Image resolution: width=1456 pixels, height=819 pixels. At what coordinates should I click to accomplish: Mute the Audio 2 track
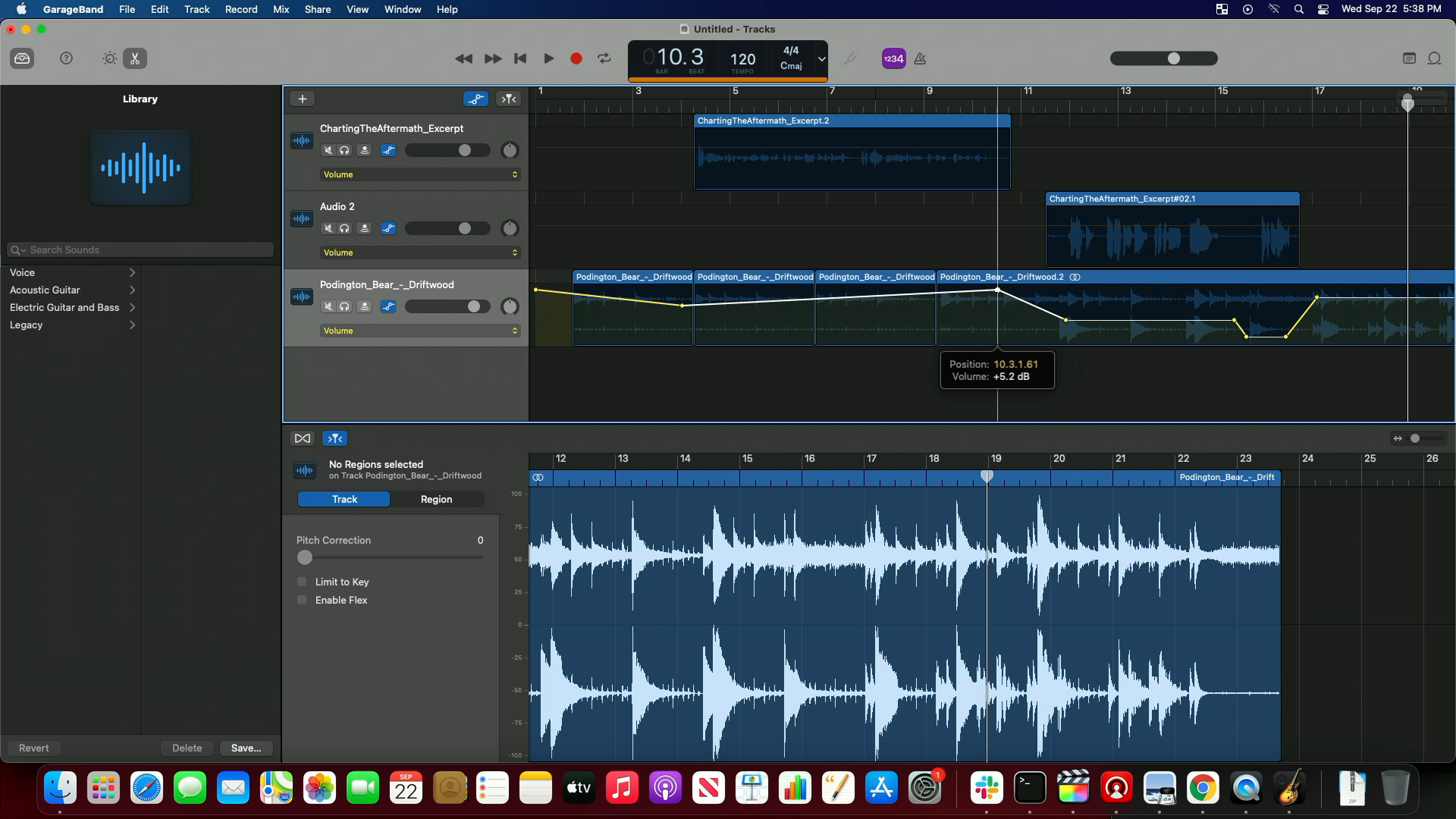tap(328, 228)
